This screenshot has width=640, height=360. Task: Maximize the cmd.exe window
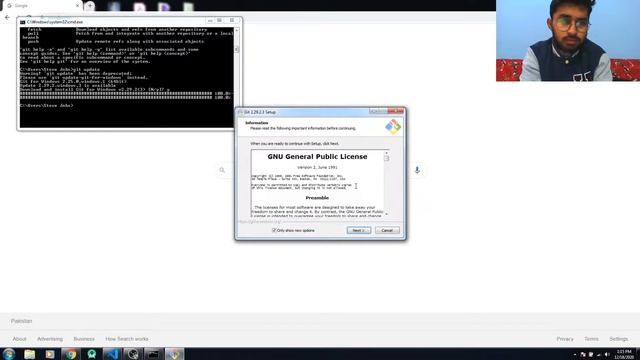tap(220, 20)
